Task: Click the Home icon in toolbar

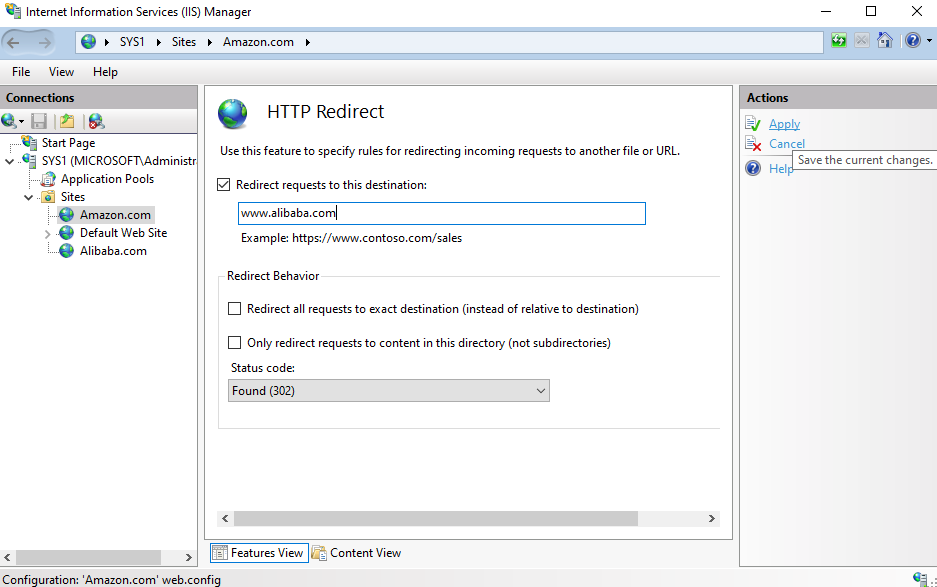Action: [885, 41]
